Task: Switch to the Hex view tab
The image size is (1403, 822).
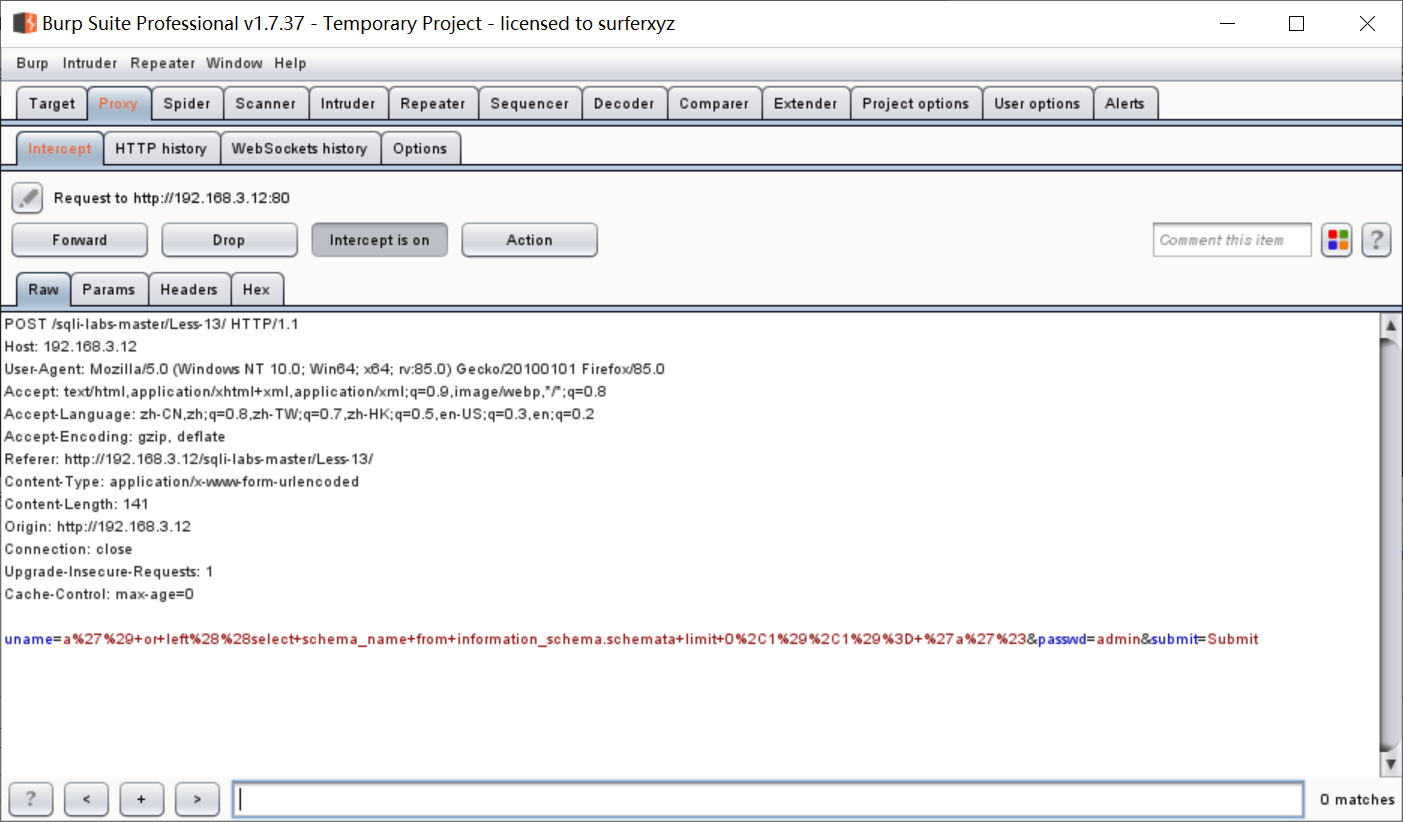Action: [256, 289]
